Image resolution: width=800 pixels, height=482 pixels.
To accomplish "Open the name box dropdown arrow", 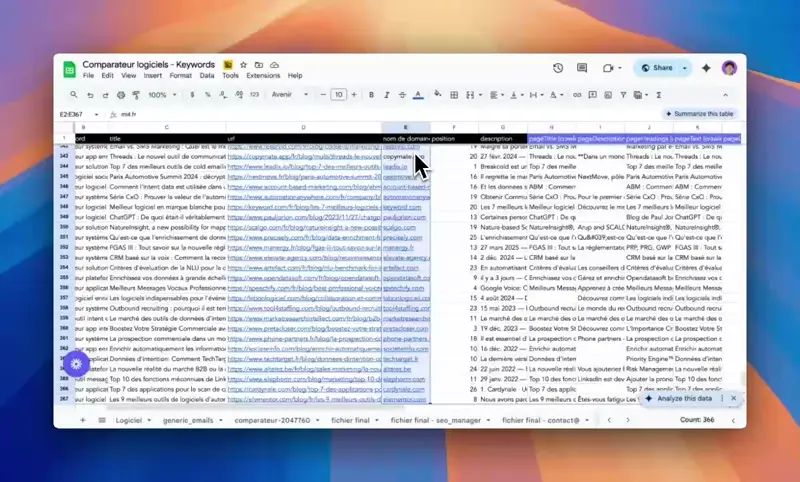I will (x=96, y=115).
